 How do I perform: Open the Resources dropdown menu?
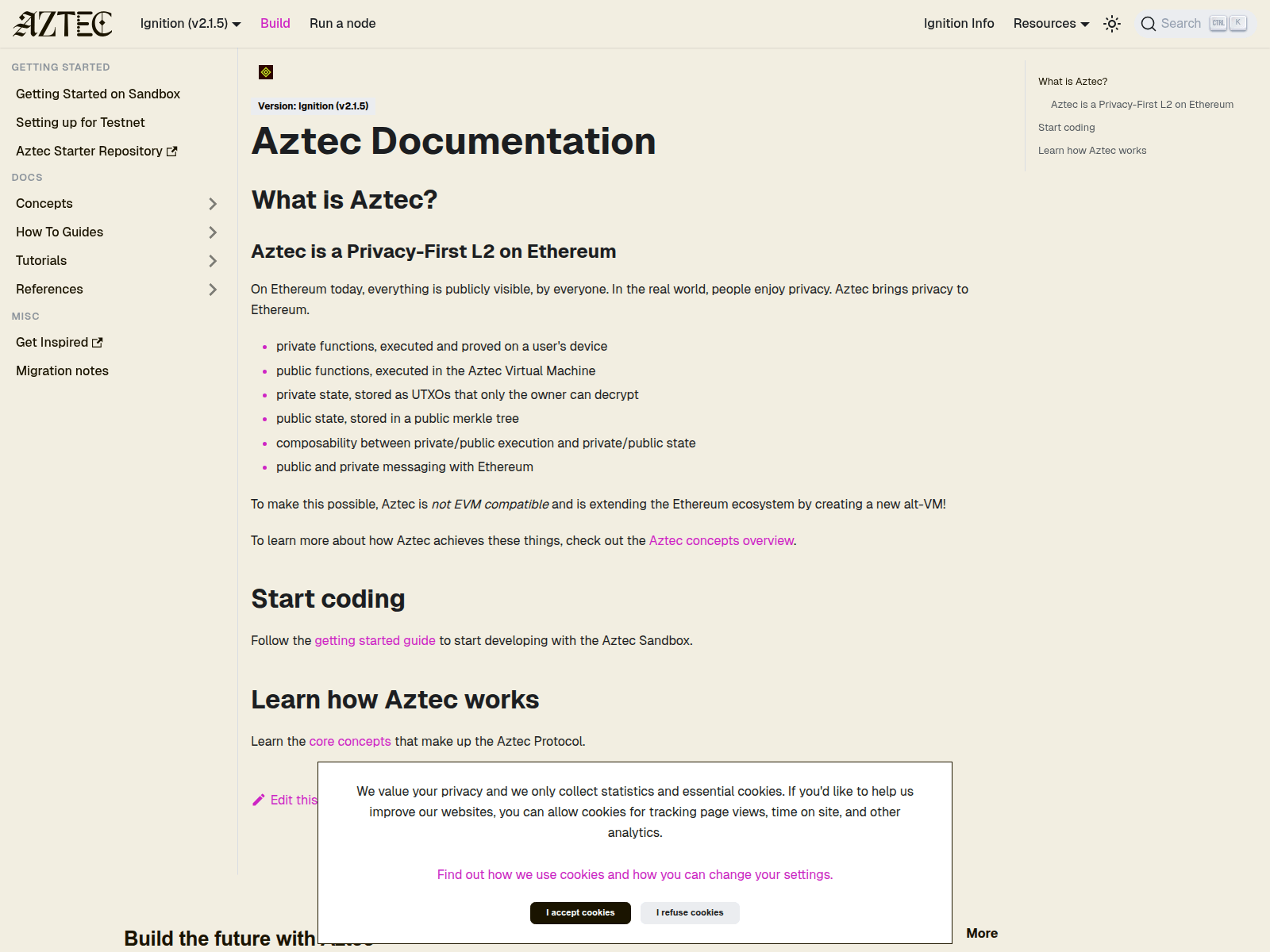[x=1051, y=24]
